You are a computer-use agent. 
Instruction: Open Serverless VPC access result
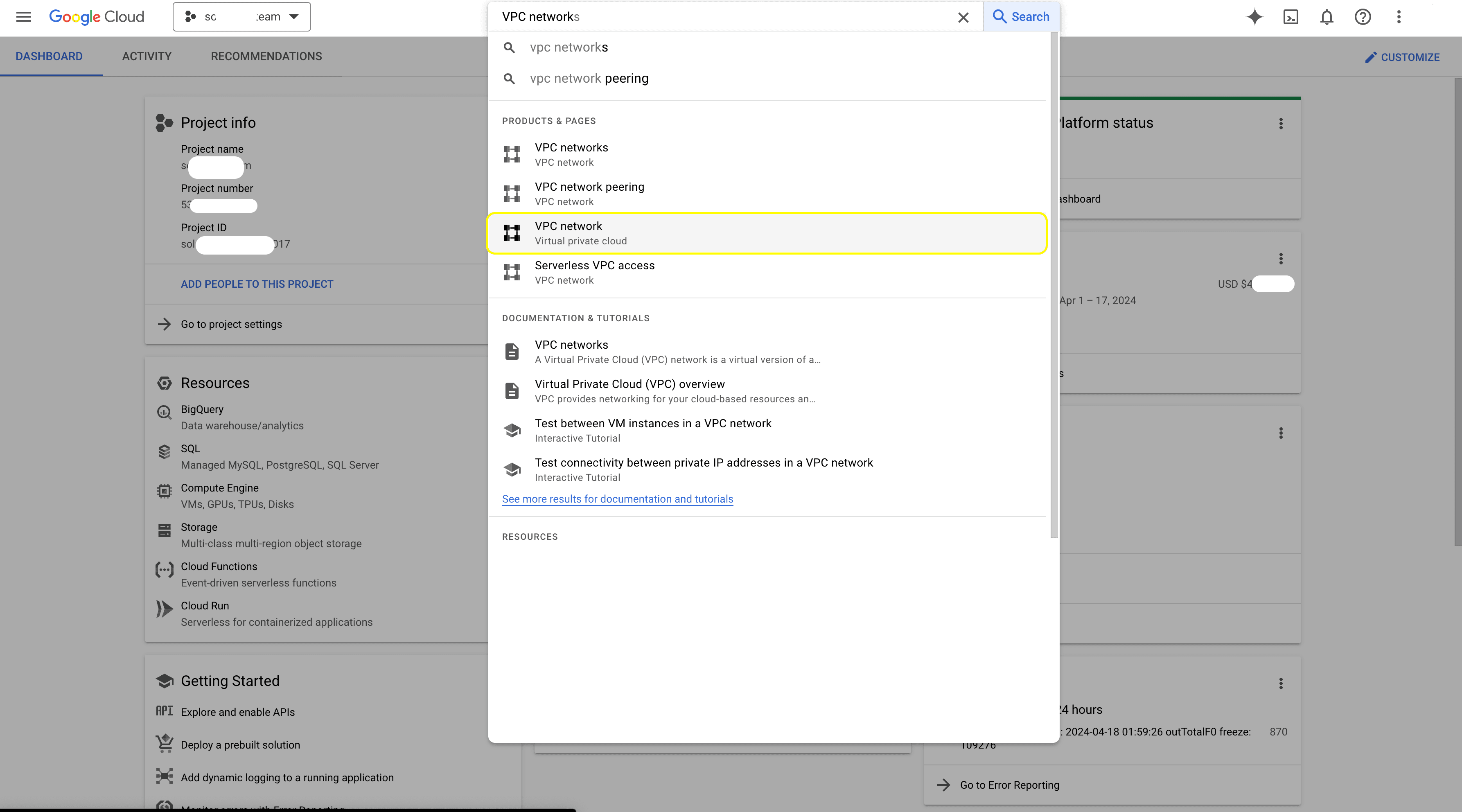[594, 272]
